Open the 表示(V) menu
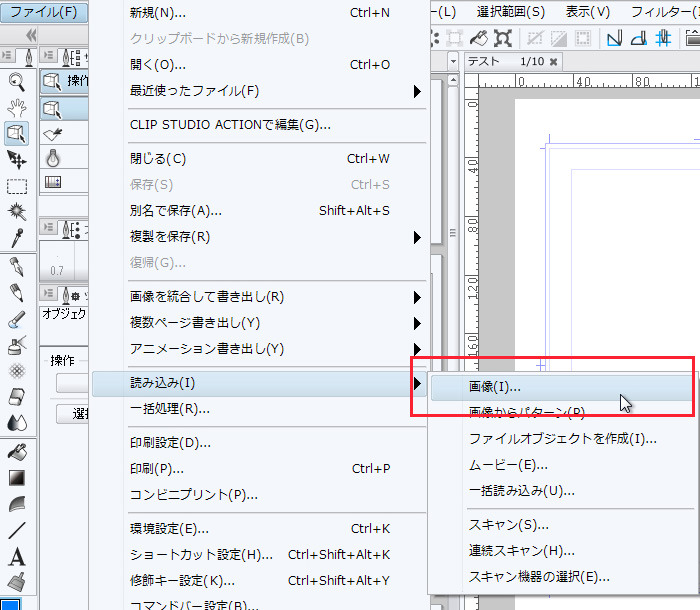Image resolution: width=700 pixels, height=610 pixels. click(588, 12)
